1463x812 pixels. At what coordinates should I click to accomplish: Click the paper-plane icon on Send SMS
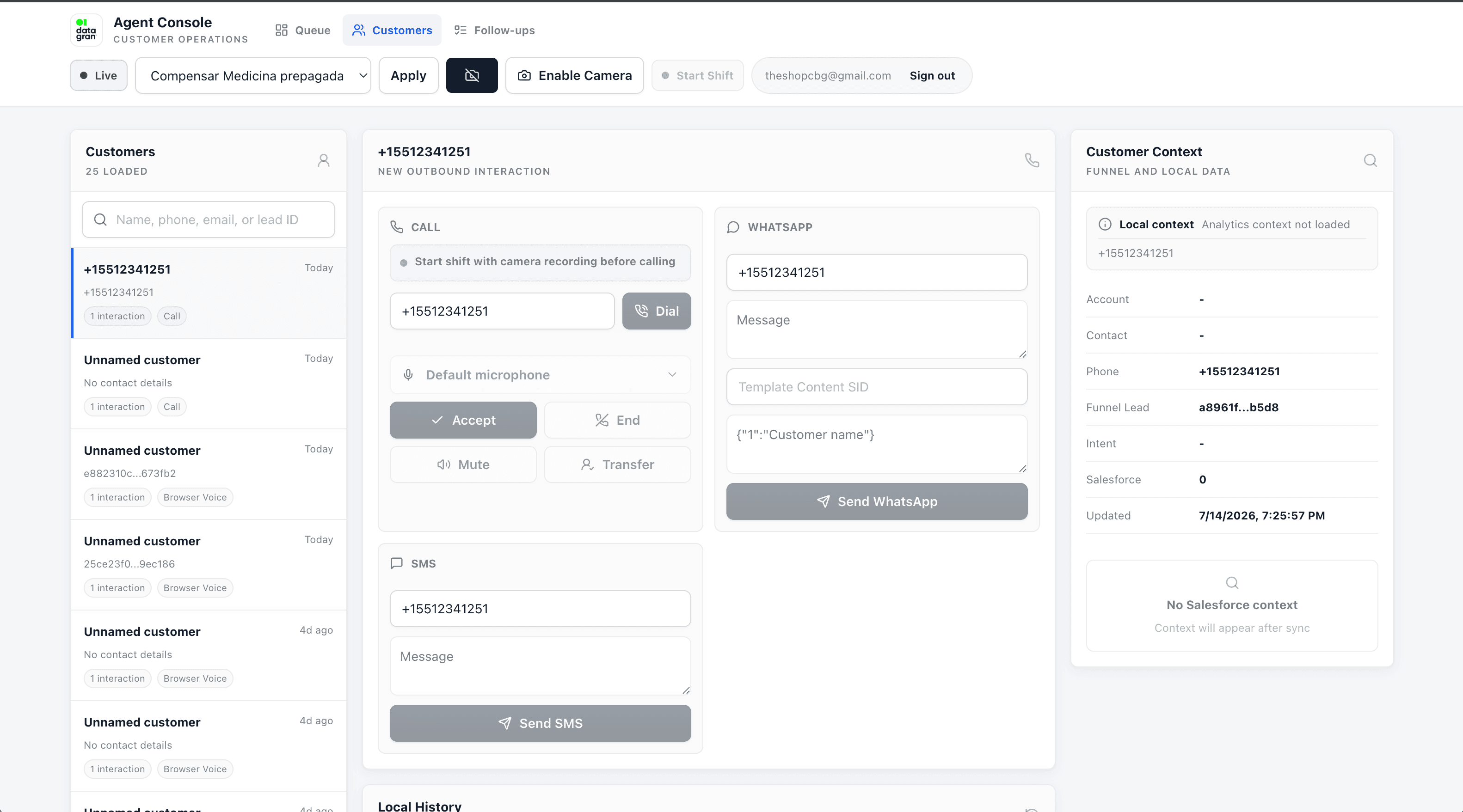[505, 723]
